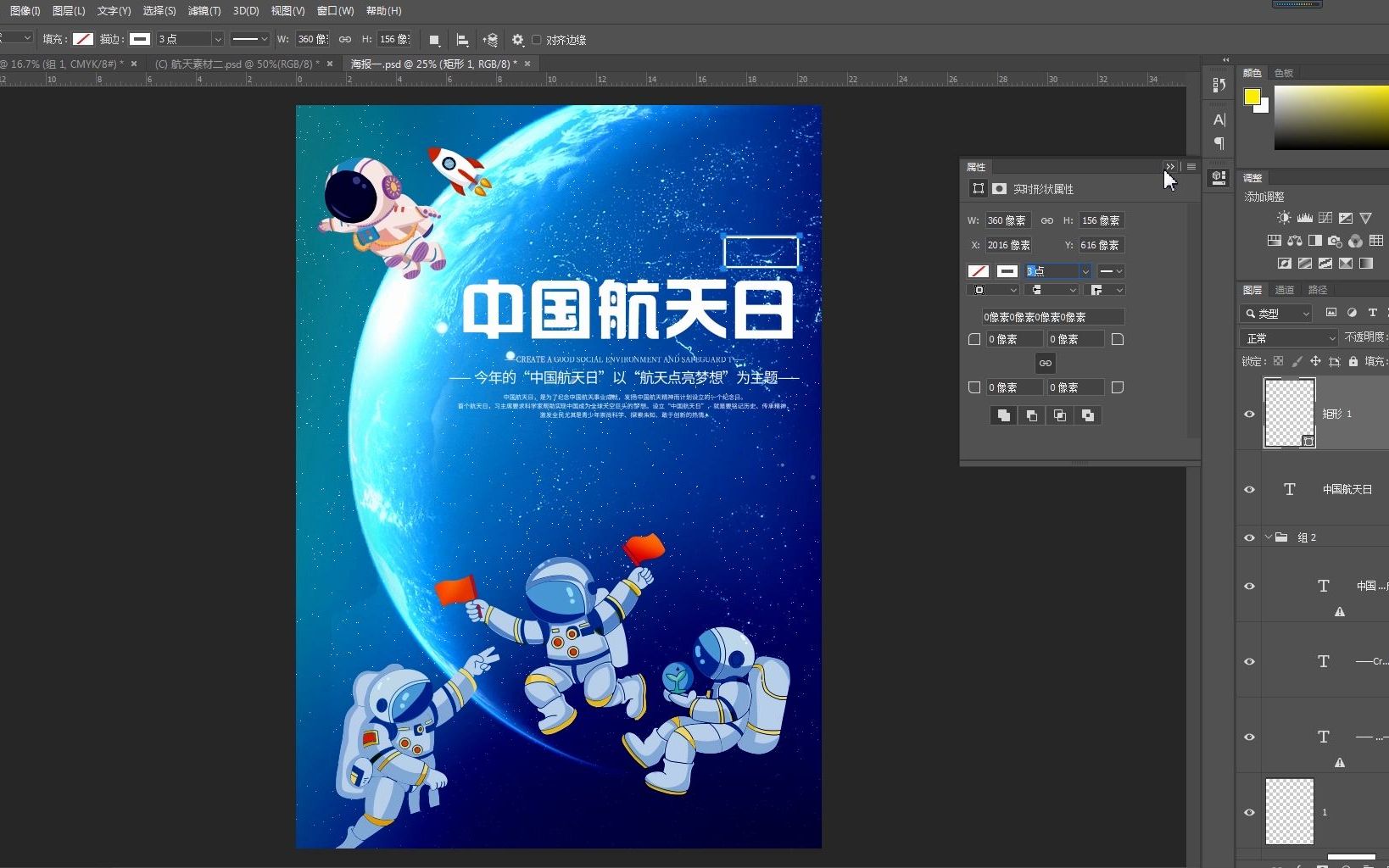This screenshot has height=868, width=1389.
Task: Open the 窗口(W) menu
Action: [x=335, y=11]
